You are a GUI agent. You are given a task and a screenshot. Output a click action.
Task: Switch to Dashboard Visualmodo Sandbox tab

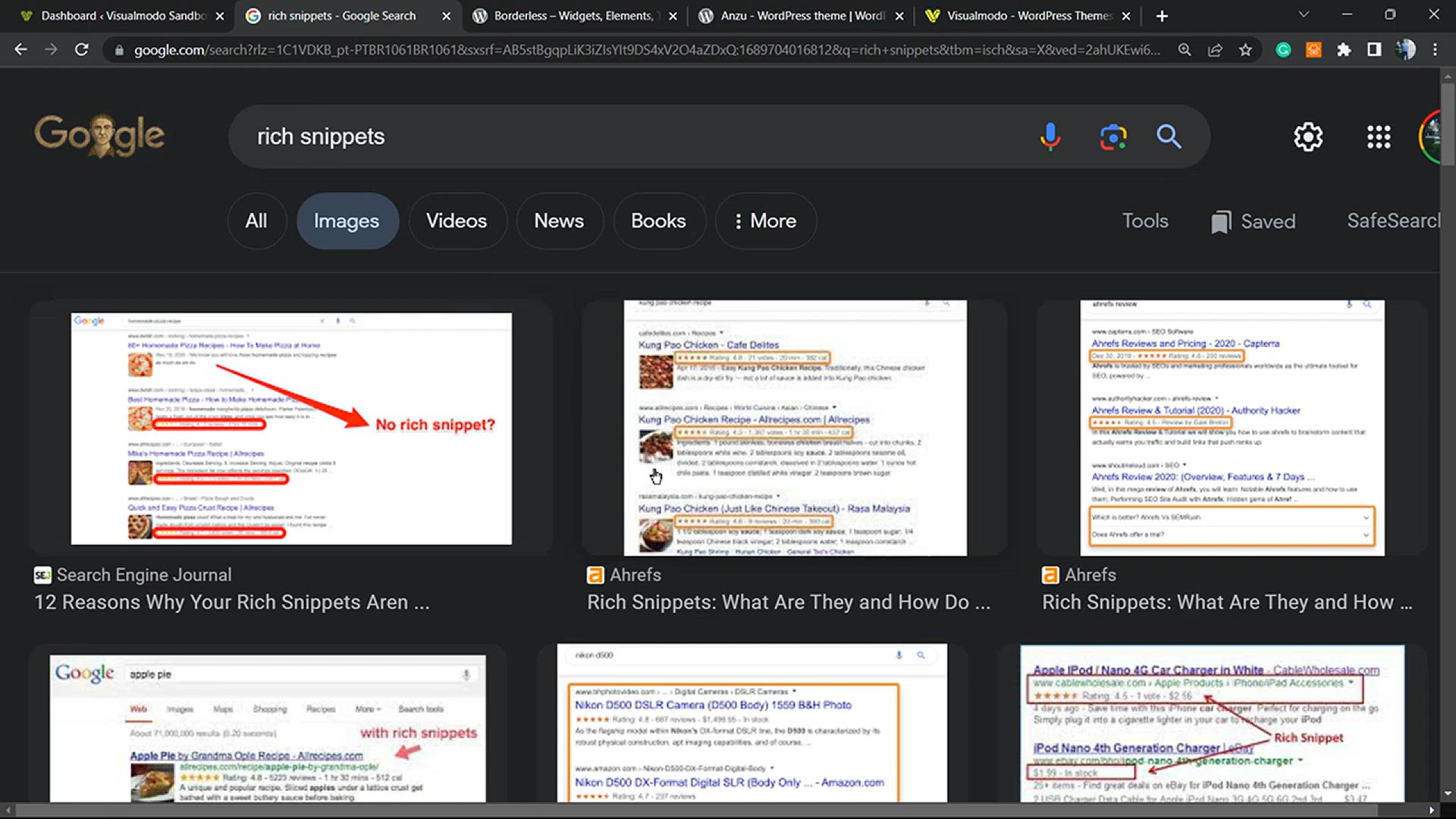pyautogui.click(x=123, y=16)
